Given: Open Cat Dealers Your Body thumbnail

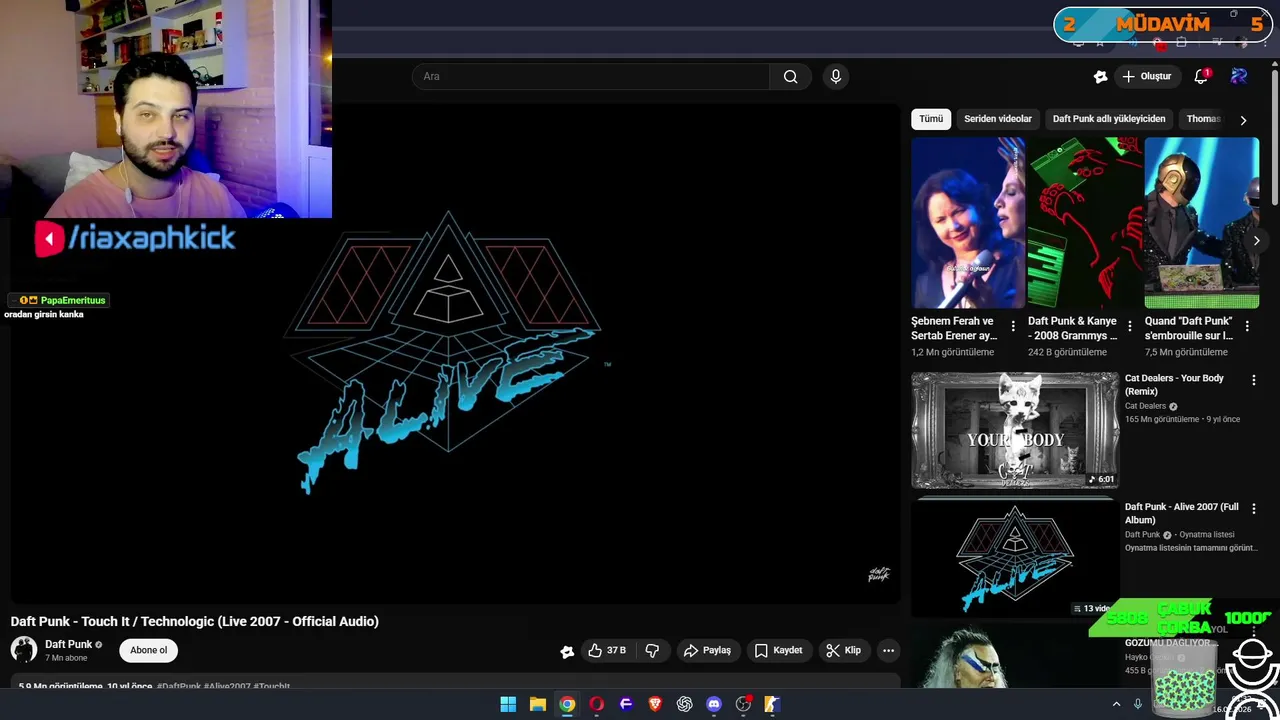Looking at the screenshot, I should 1015,430.
